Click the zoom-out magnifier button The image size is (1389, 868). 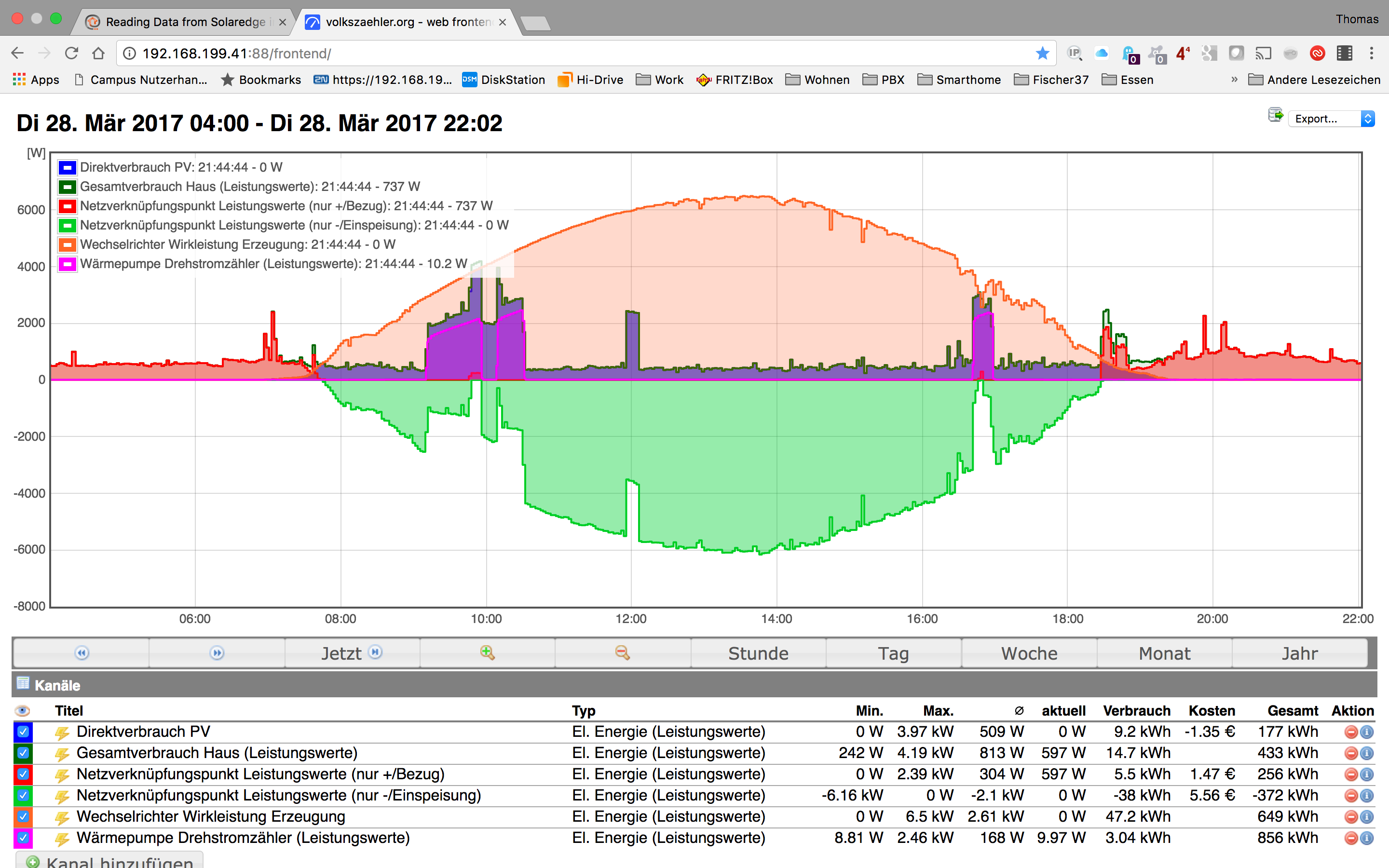622,653
